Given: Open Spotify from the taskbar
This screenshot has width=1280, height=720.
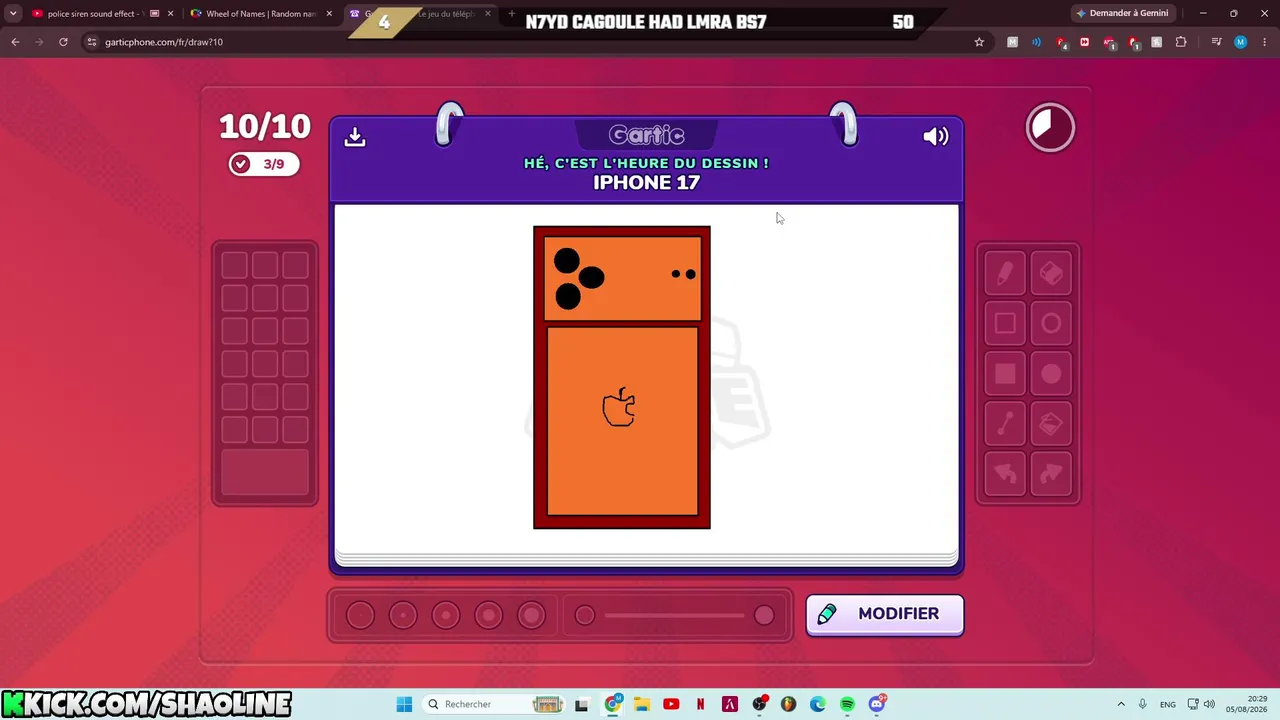Looking at the screenshot, I should coord(847,704).
